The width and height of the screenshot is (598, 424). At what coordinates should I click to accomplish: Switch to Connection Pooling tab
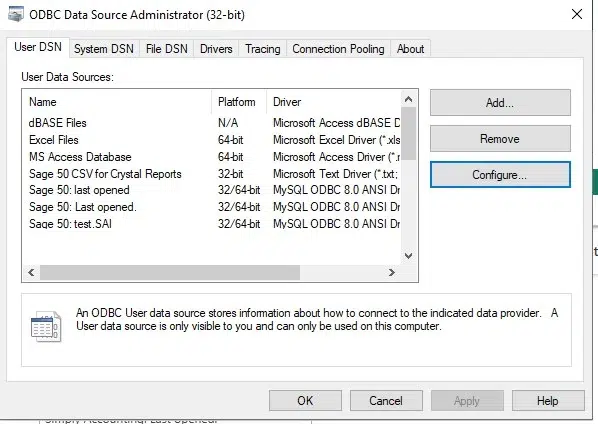click(x=338, y=49)
